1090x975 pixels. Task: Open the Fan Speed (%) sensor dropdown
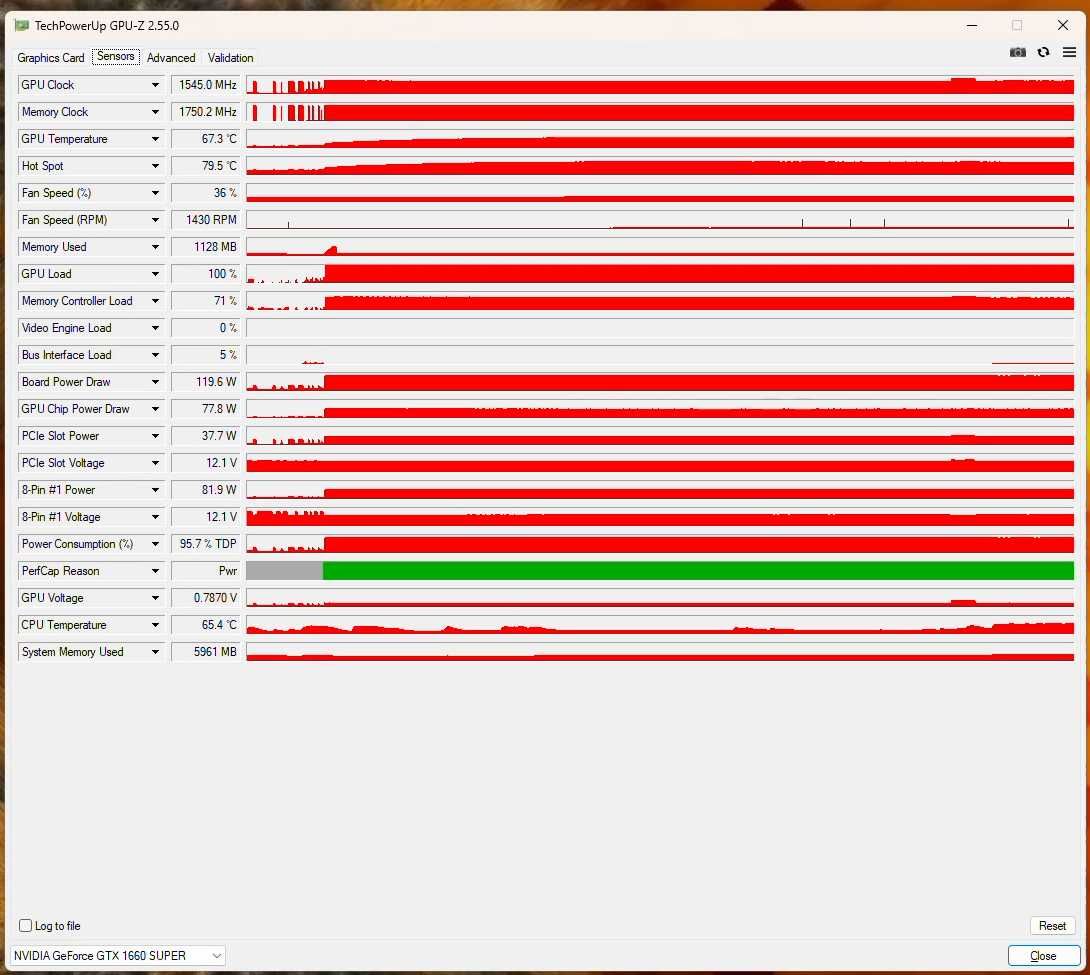(x=155, y=193)
